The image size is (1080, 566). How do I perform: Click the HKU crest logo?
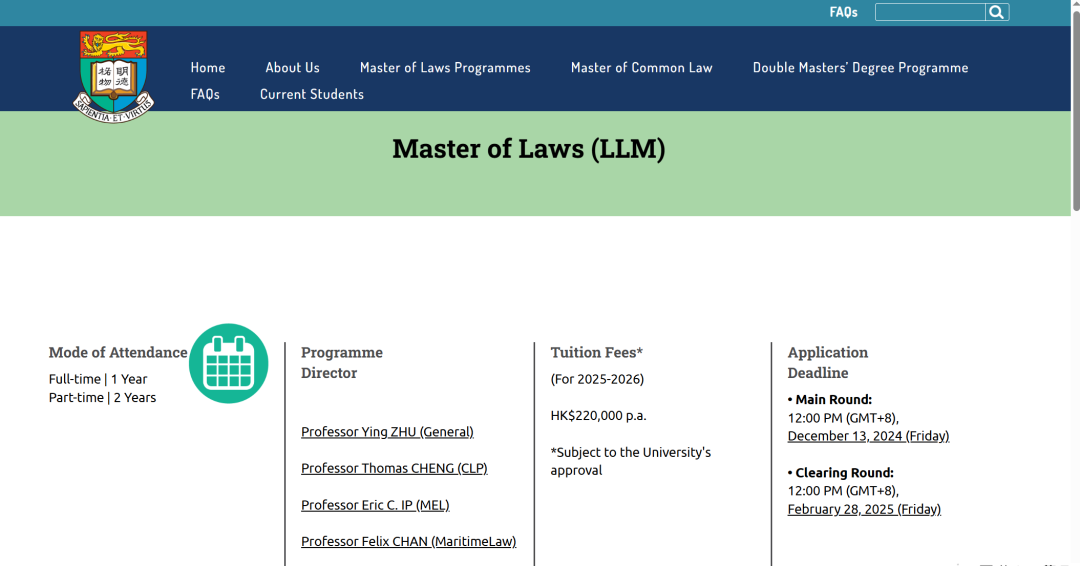coord(114,76)
